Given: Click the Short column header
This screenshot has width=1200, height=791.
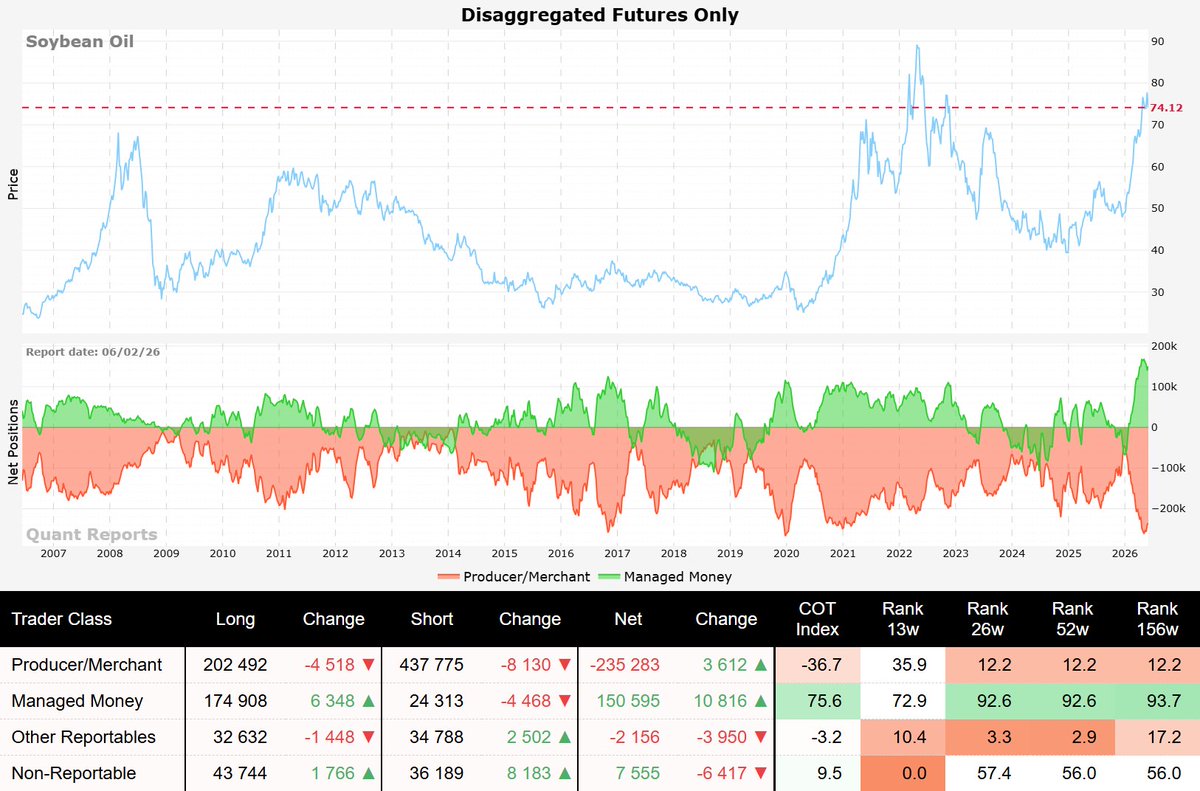Looking at the screenshot, I should [x=433, y=619].
